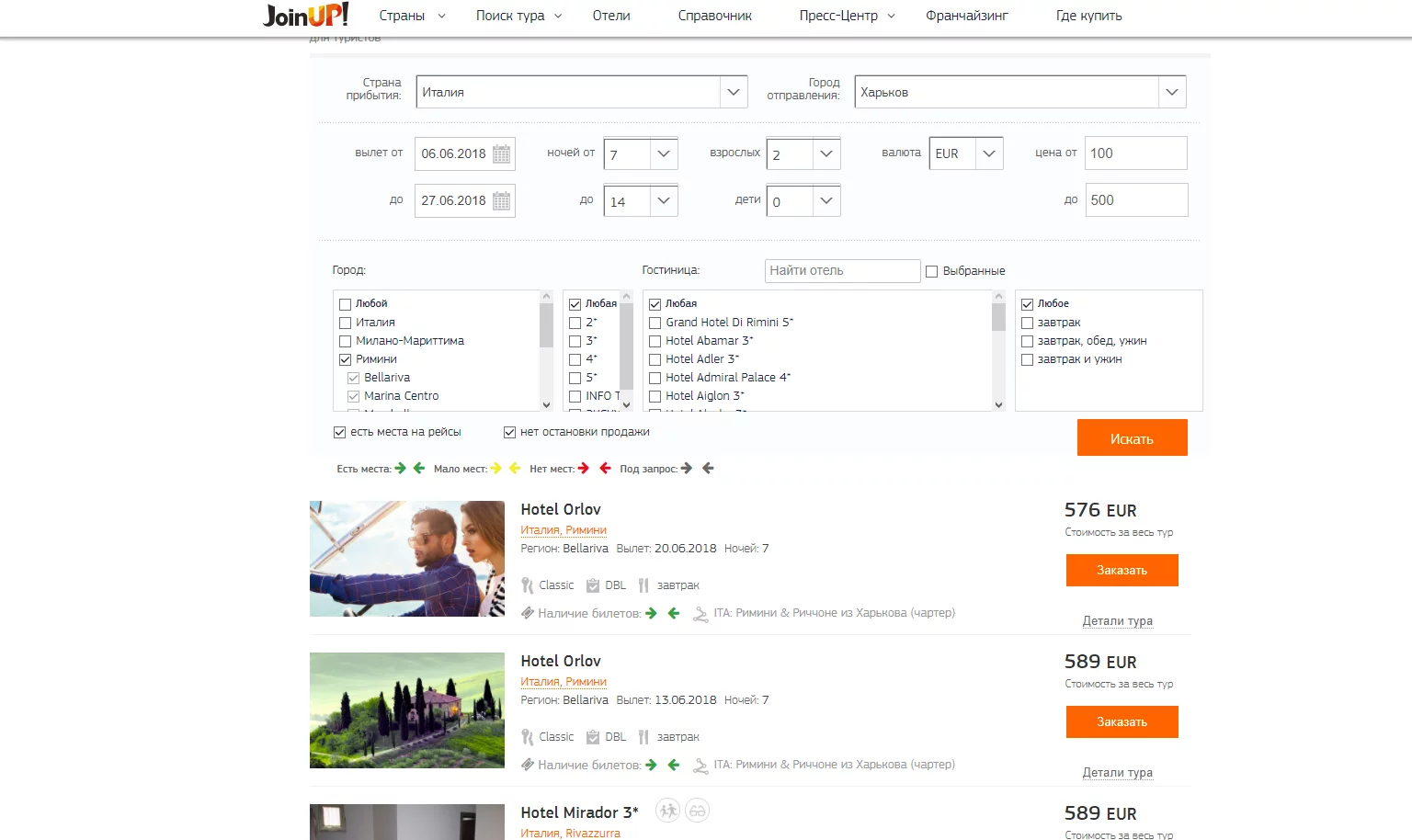Open the 'Поиск тура' menu

[518, 16]
